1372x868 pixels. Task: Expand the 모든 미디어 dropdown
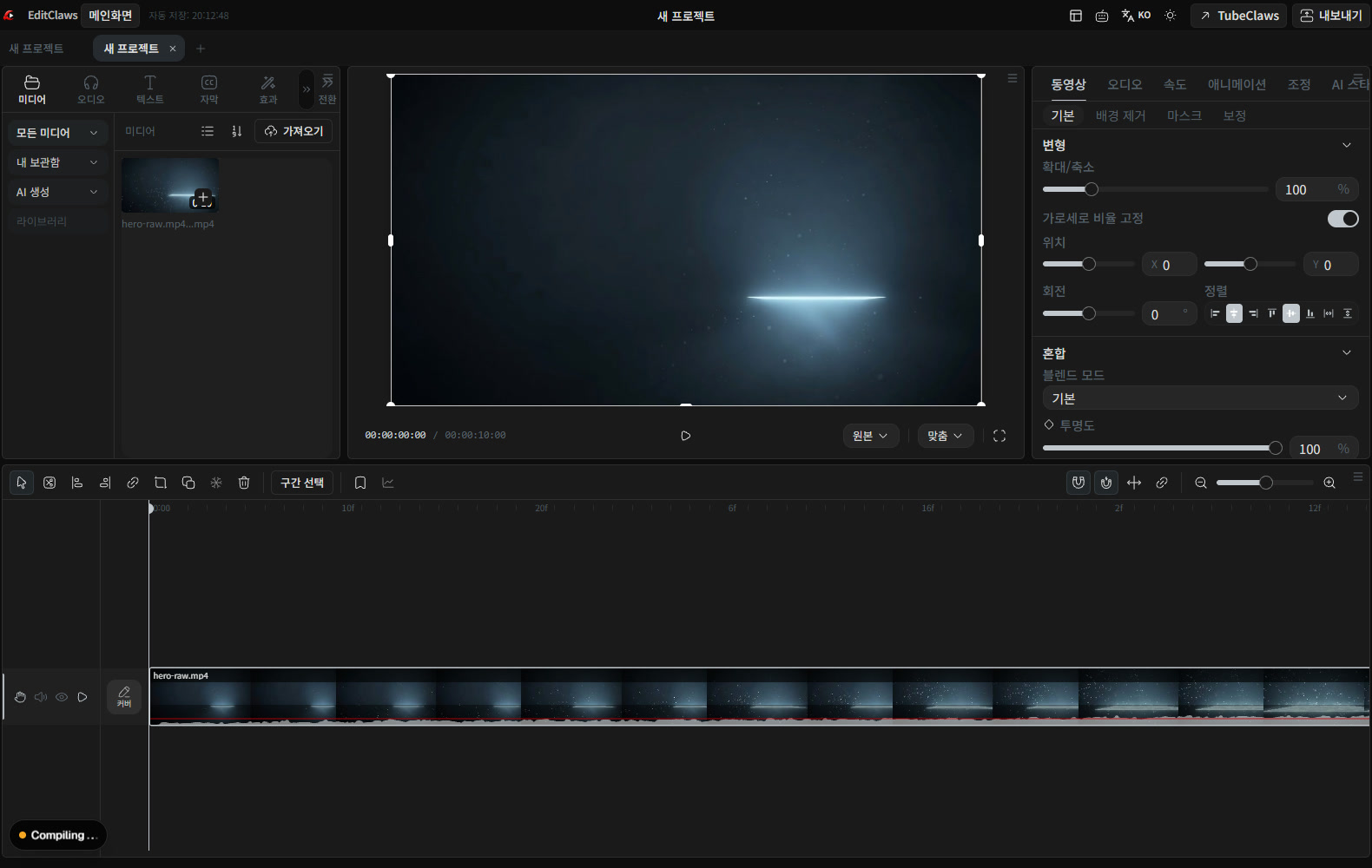click(x=57, y=133)
